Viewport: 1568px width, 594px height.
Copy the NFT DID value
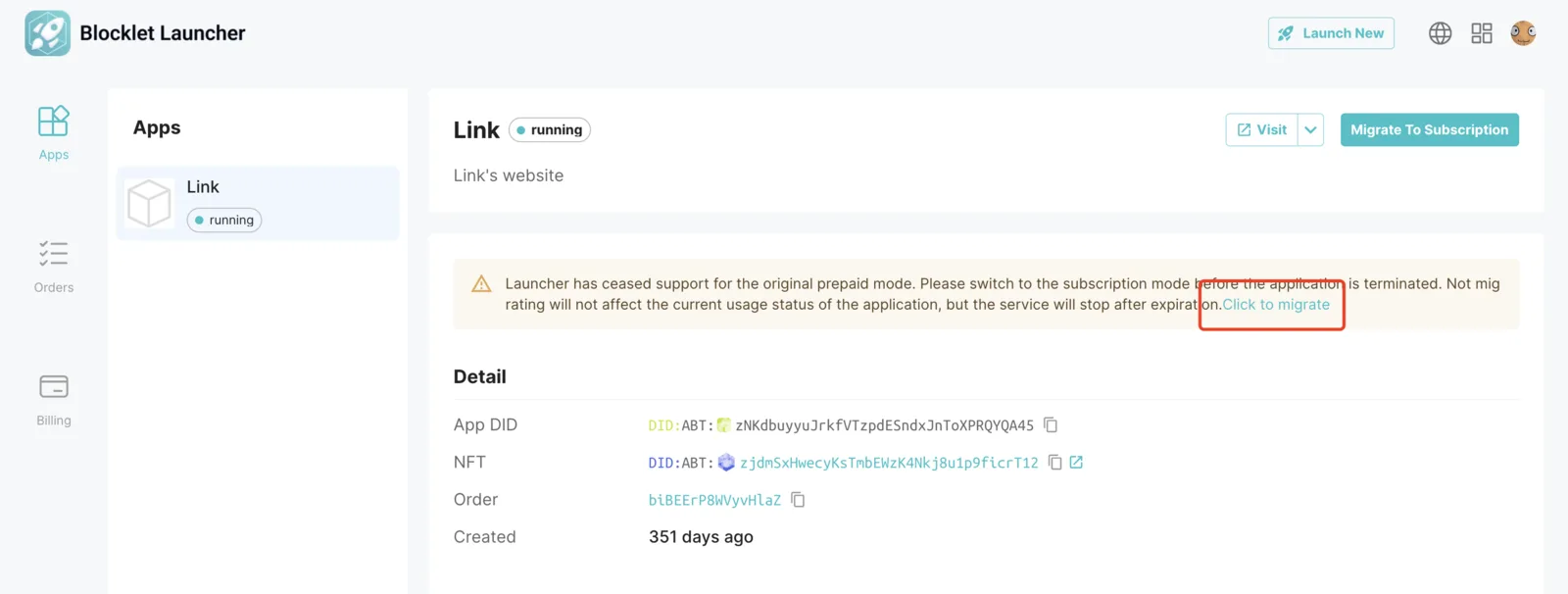(x=1055, y=463)
